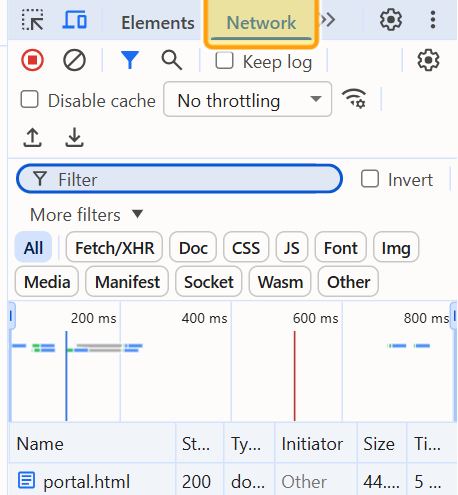Open DevTools settings gear at top

coord(391,20)
